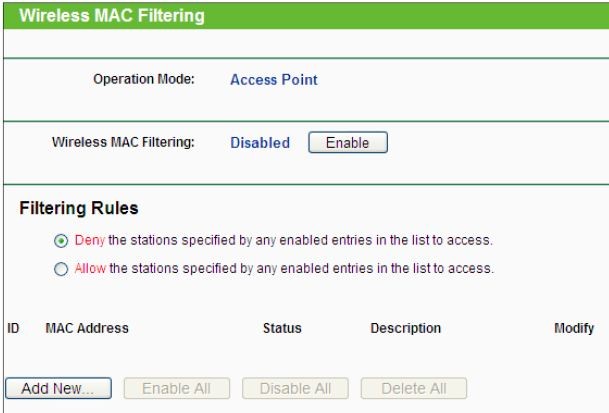609x413 pixels.
Task: Click the Wireless MAC Filtering field label
Action: (x=123, y=142)
